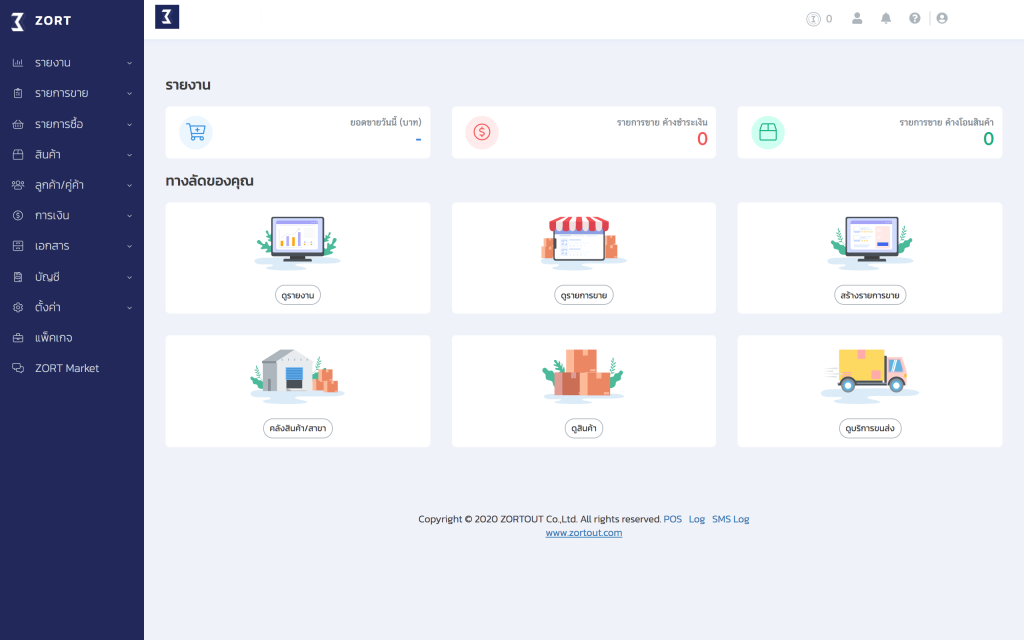Click the red pending payment dollar icon
The height and width of the screenshot is (640, 1024).
tap(482, 132)
